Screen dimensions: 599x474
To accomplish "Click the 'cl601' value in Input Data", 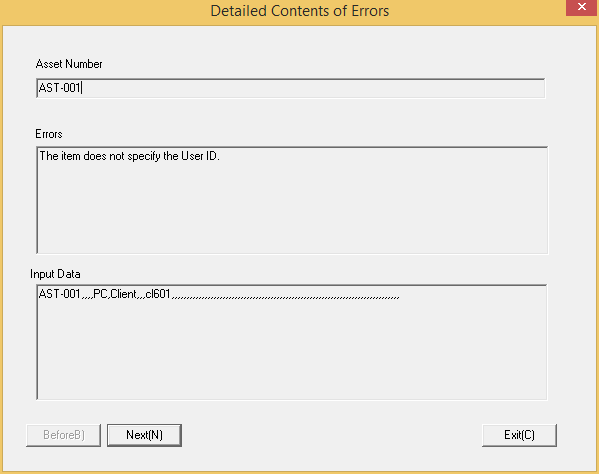I will tap(158, 294).
